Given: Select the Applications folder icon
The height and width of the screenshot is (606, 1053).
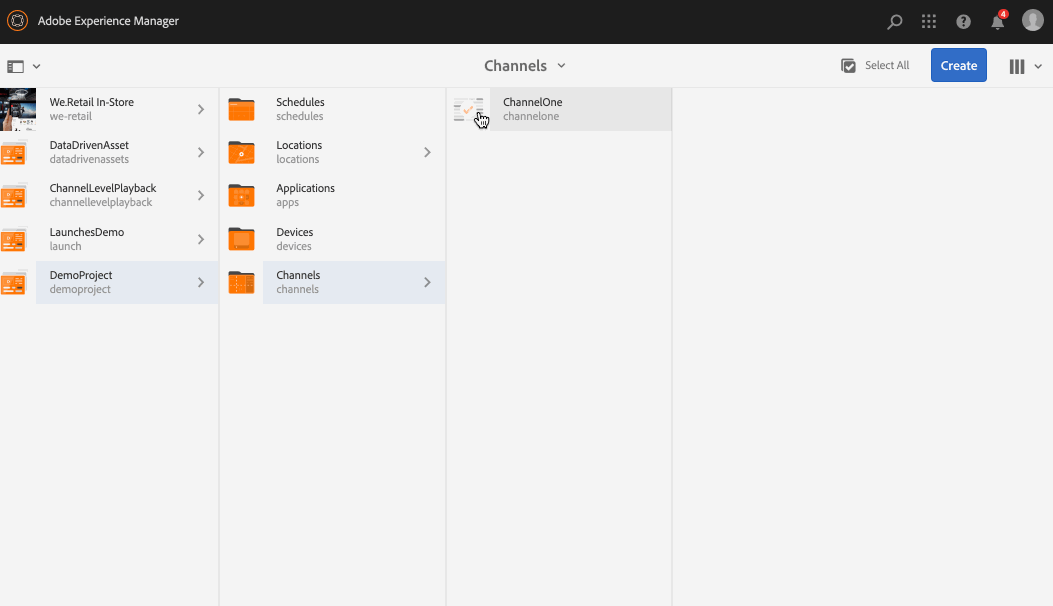Looking at the screenshot, I should pyautogui.click(x=241, y=196).
